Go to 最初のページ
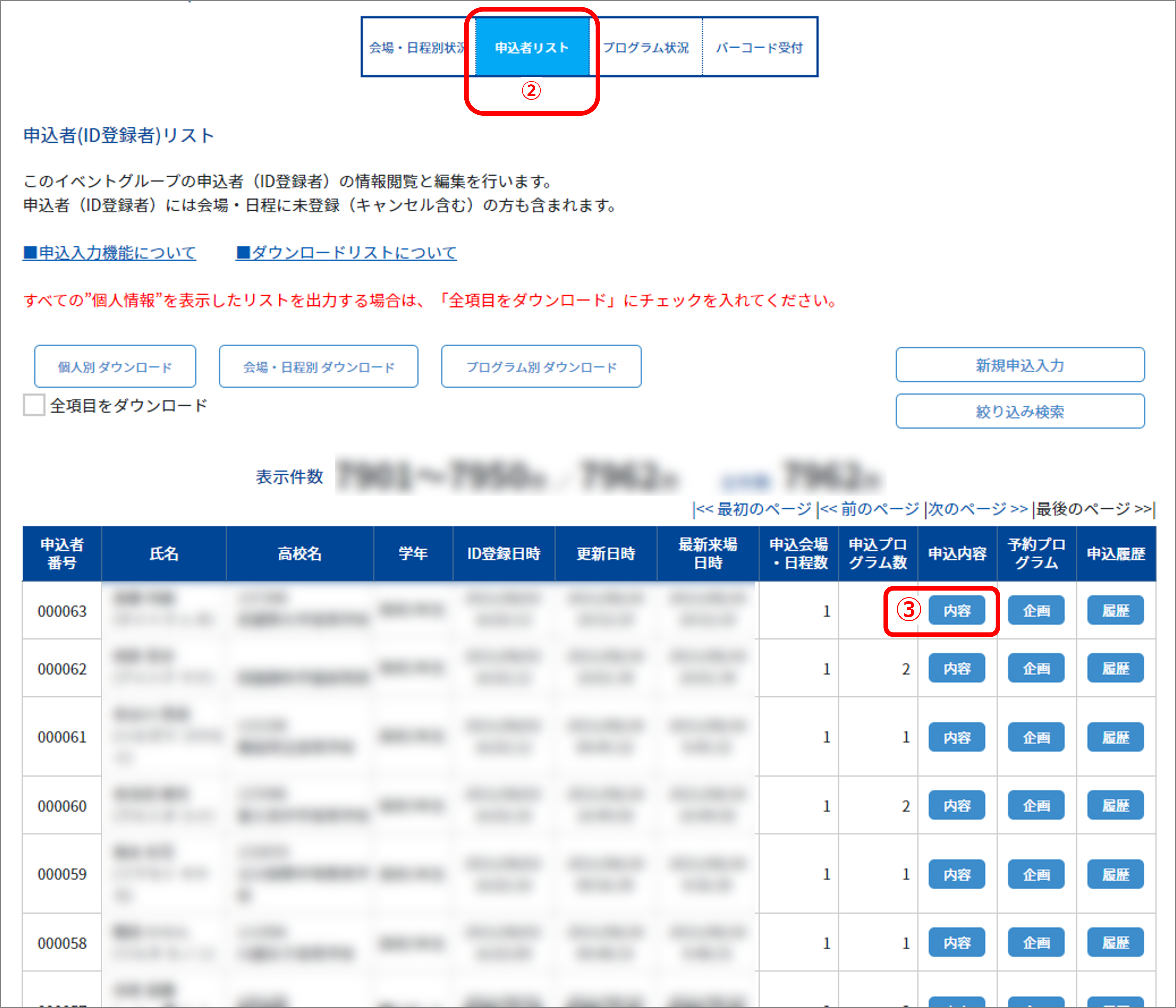Image resolution: width=1176 pixels, height=1008 pixels. pos(754,509)
